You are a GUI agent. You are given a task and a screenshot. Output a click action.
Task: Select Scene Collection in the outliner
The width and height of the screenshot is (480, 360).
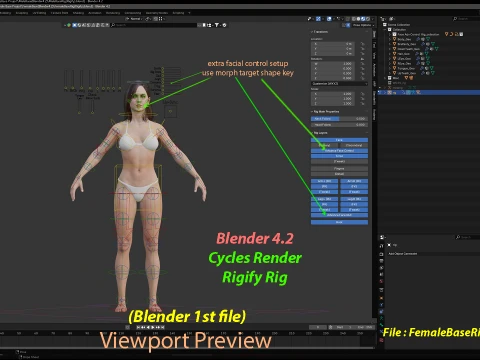point(399,25)
